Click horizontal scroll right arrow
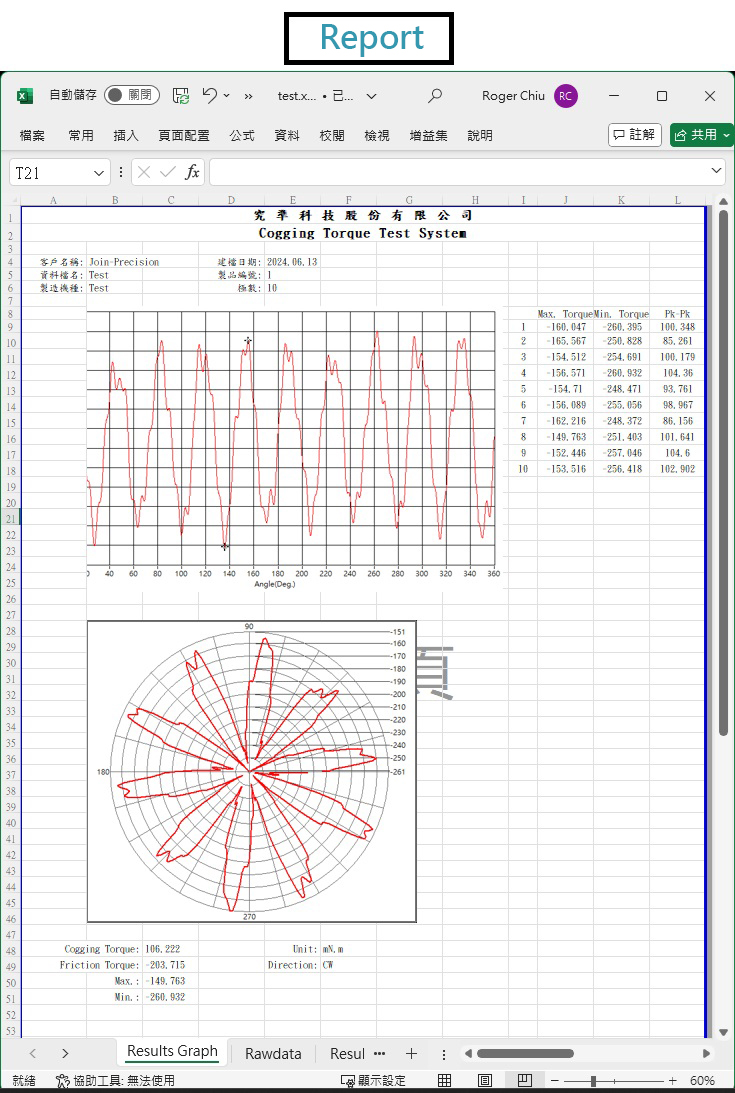Viewport: 735px width, 1093px height. (x=706, y=1053)
